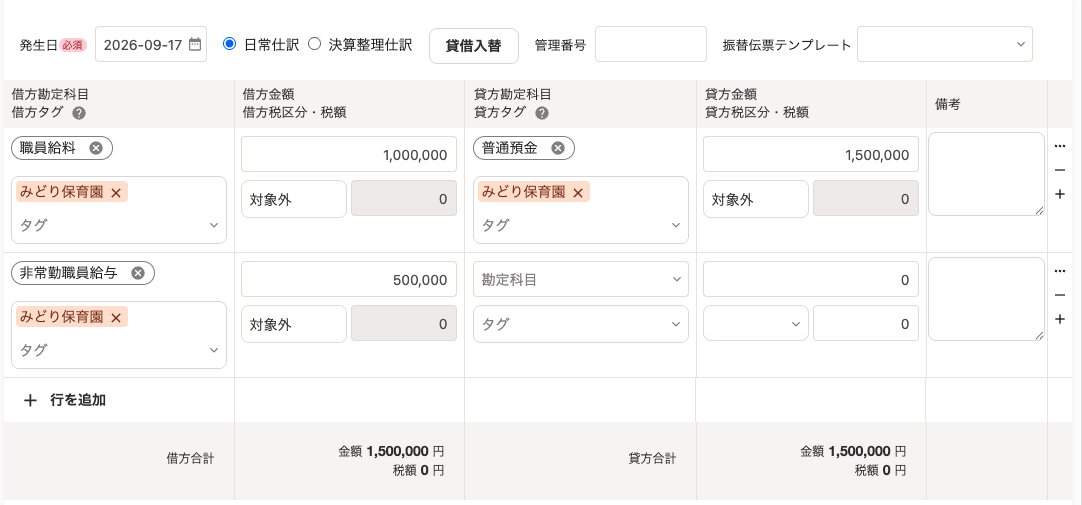Click the help icon next to 借方タグ
This screenshot has height=505, width=1082.
(x=79, y=112)
